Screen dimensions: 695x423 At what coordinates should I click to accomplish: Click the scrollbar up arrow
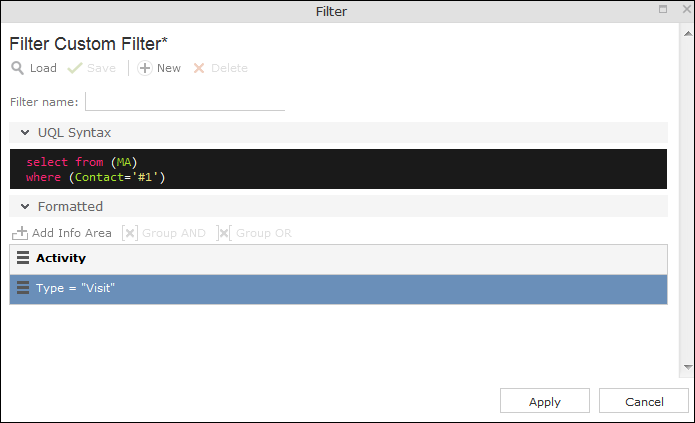pos(688,34)
